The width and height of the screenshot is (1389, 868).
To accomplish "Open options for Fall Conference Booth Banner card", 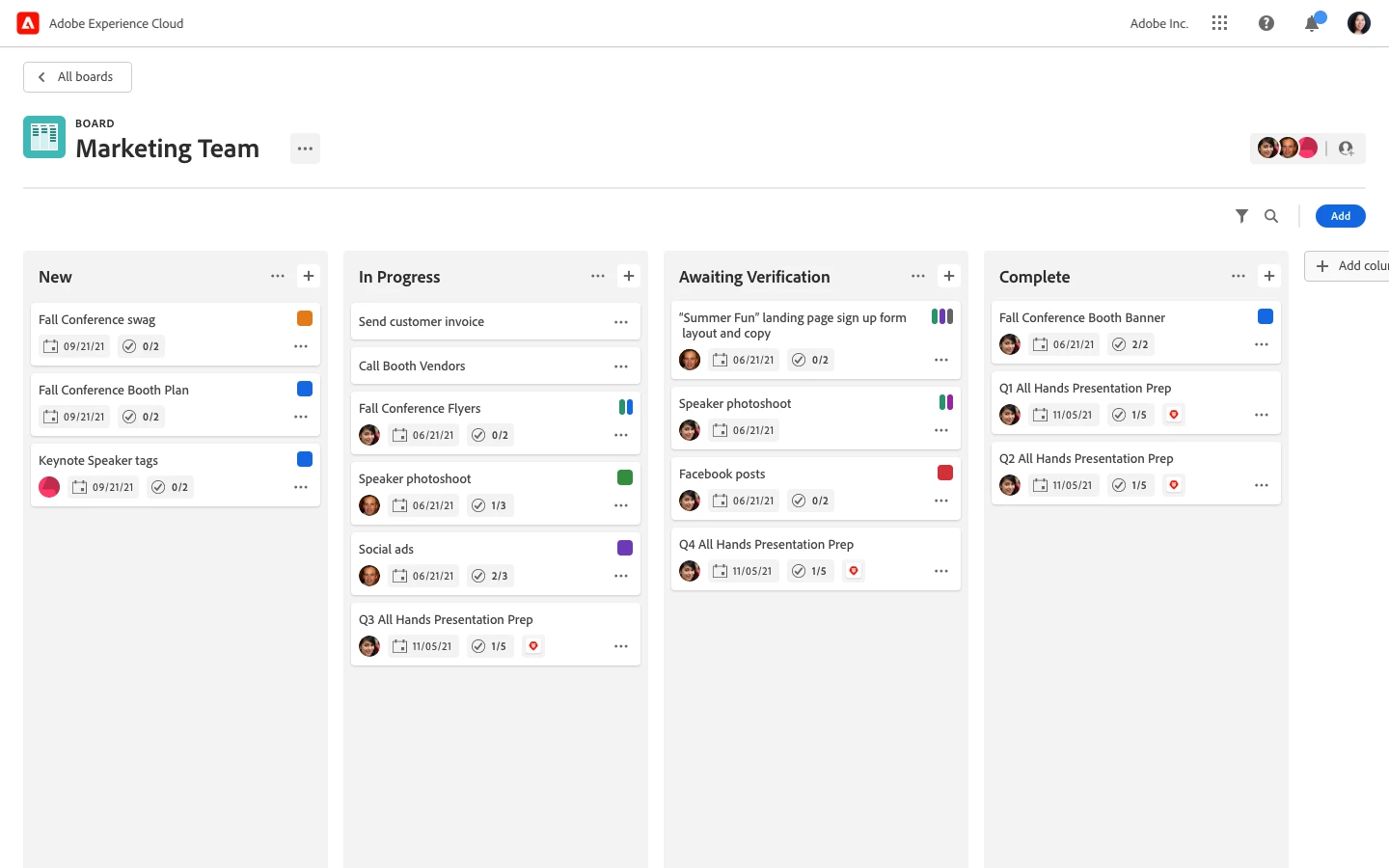I will pos(1262,344).
